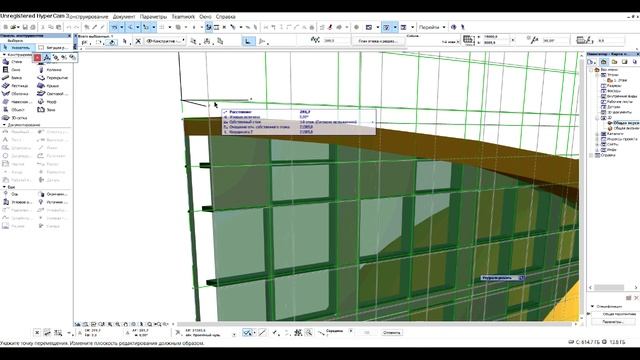640x360 pixels.
Task: Collapse the Конструирование toolbox section
Action: click(x=4, y=55)
